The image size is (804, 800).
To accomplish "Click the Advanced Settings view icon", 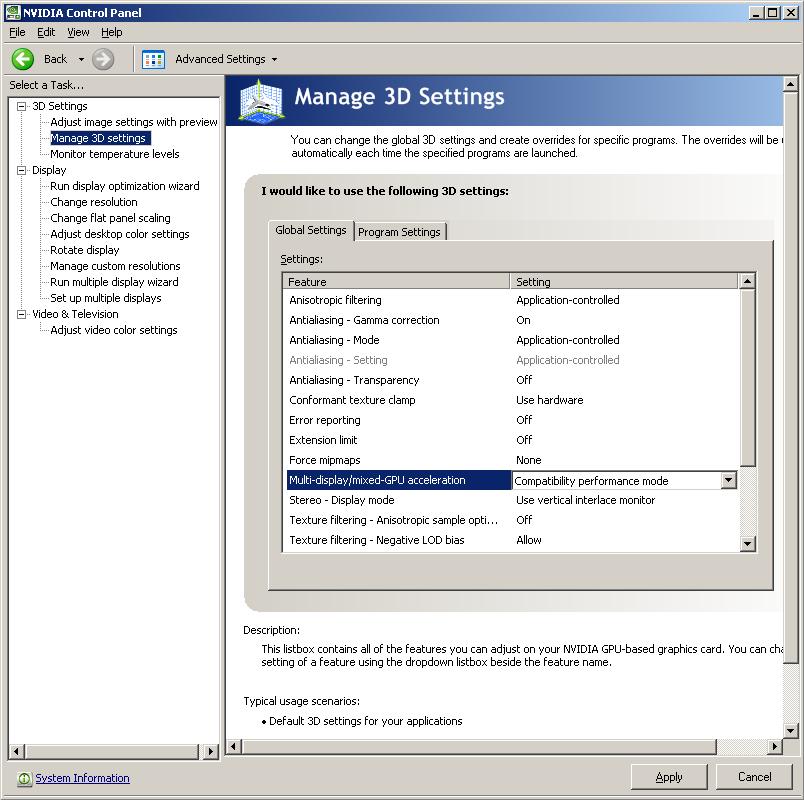I will tap(153, 59).
